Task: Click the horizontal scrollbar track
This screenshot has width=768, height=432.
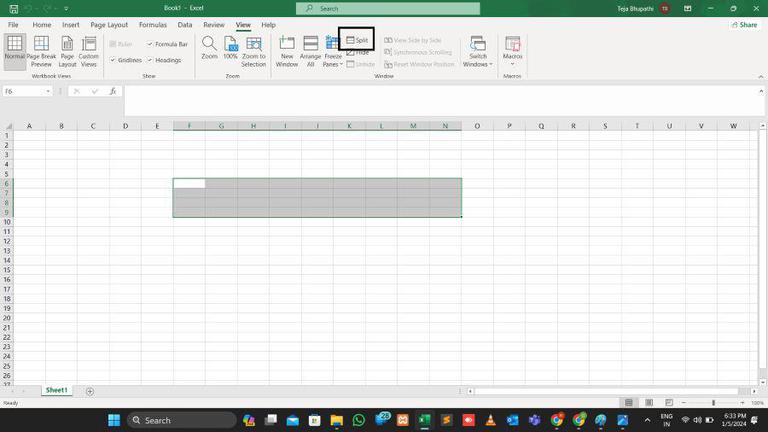Action: [x=606, y=391]
